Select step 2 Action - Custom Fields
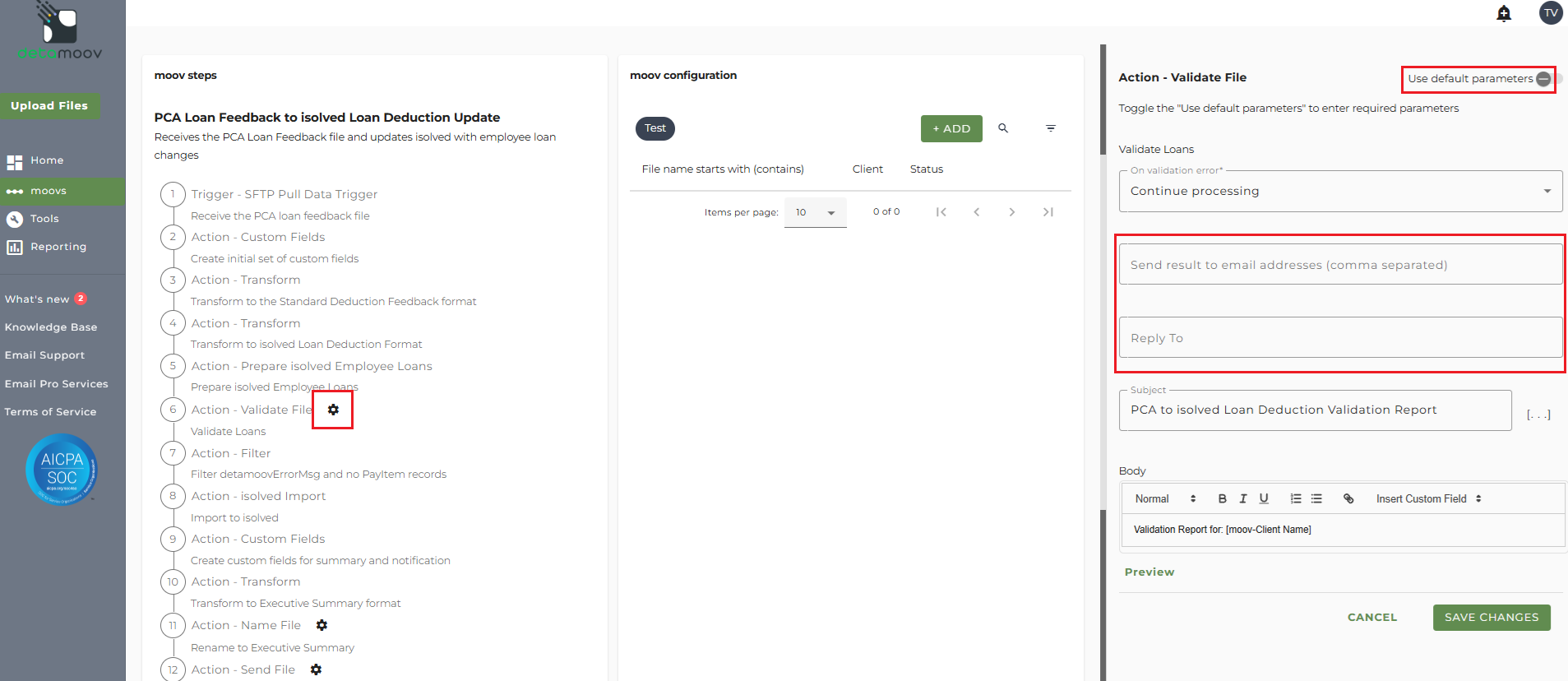1568x681 pixels. tap(258, 237)
